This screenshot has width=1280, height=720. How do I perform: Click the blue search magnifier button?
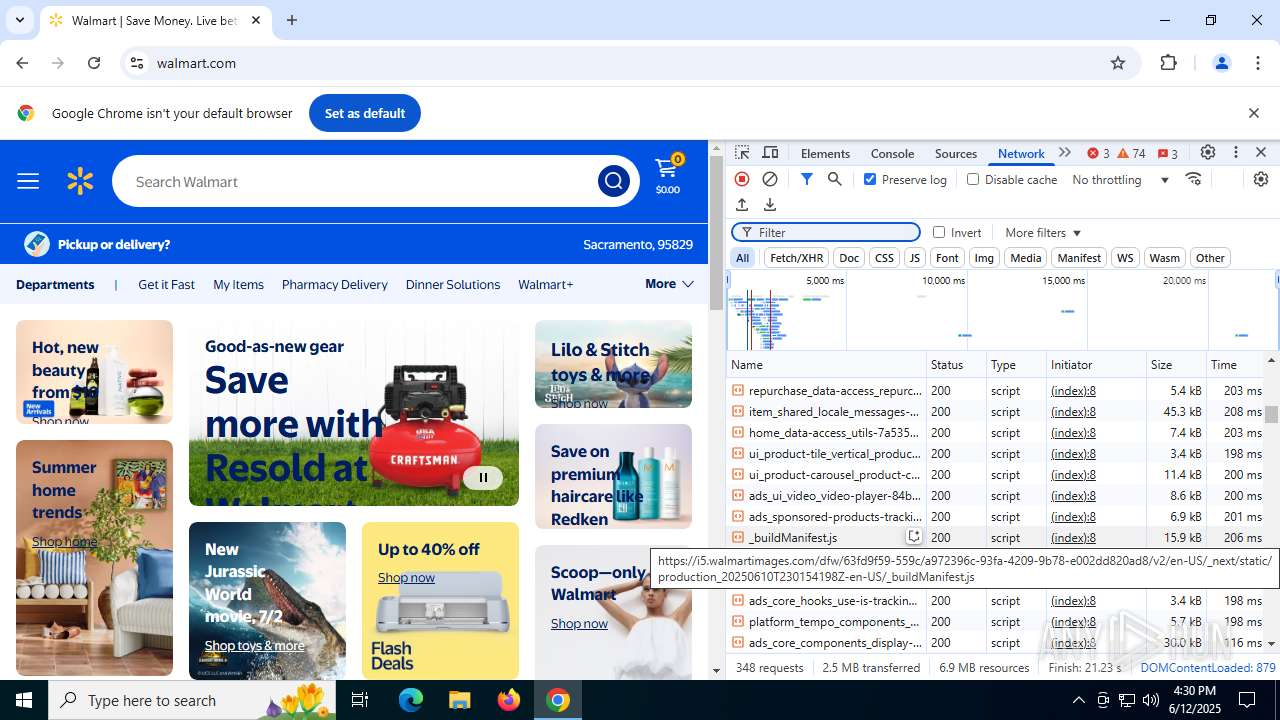613,181
